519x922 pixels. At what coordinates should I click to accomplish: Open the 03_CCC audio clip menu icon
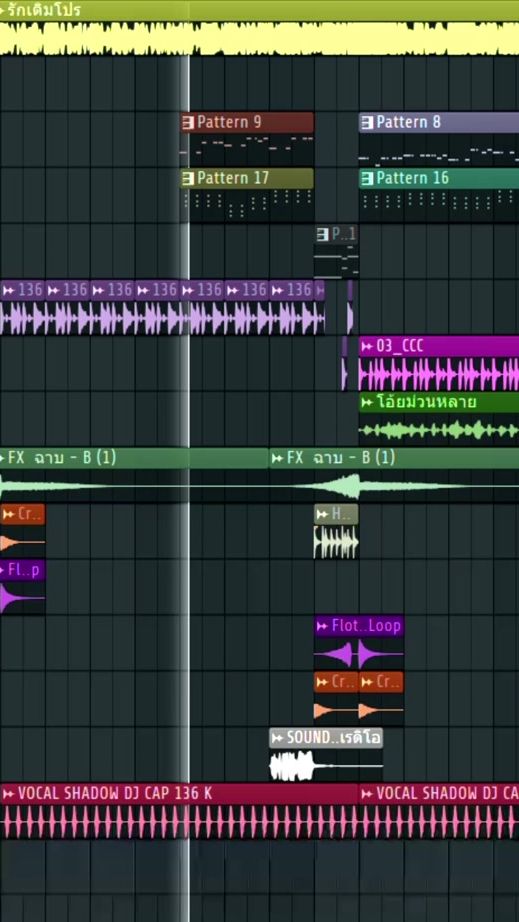coord(367,346)
